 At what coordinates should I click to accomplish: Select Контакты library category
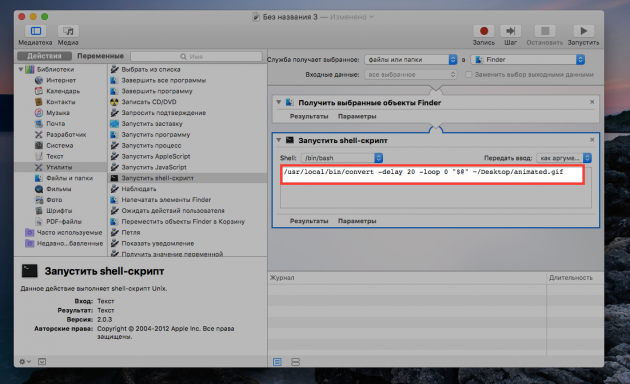tap(61, 102)
